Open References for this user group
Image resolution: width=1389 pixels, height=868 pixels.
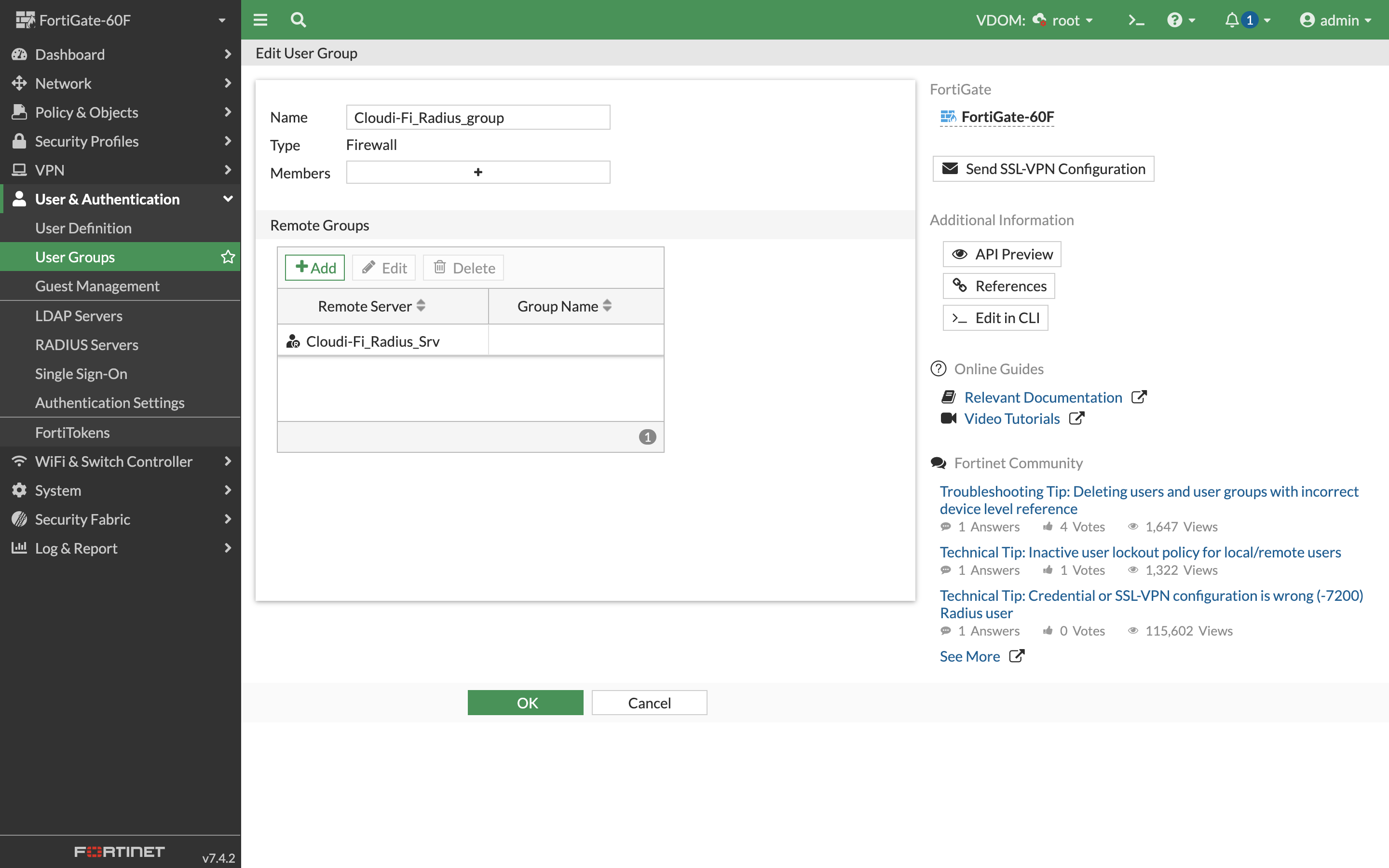pyautogui.click(x=999, y=286)
